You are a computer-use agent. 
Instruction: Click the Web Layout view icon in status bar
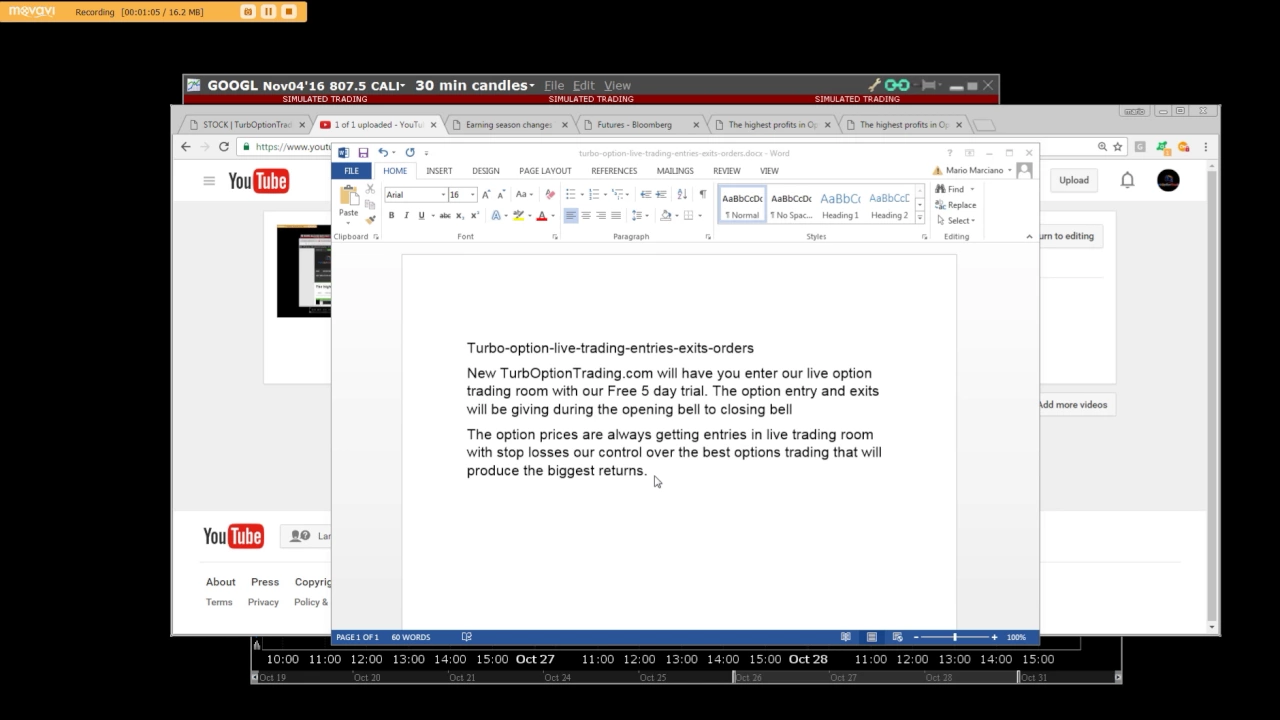pos(897,637)
